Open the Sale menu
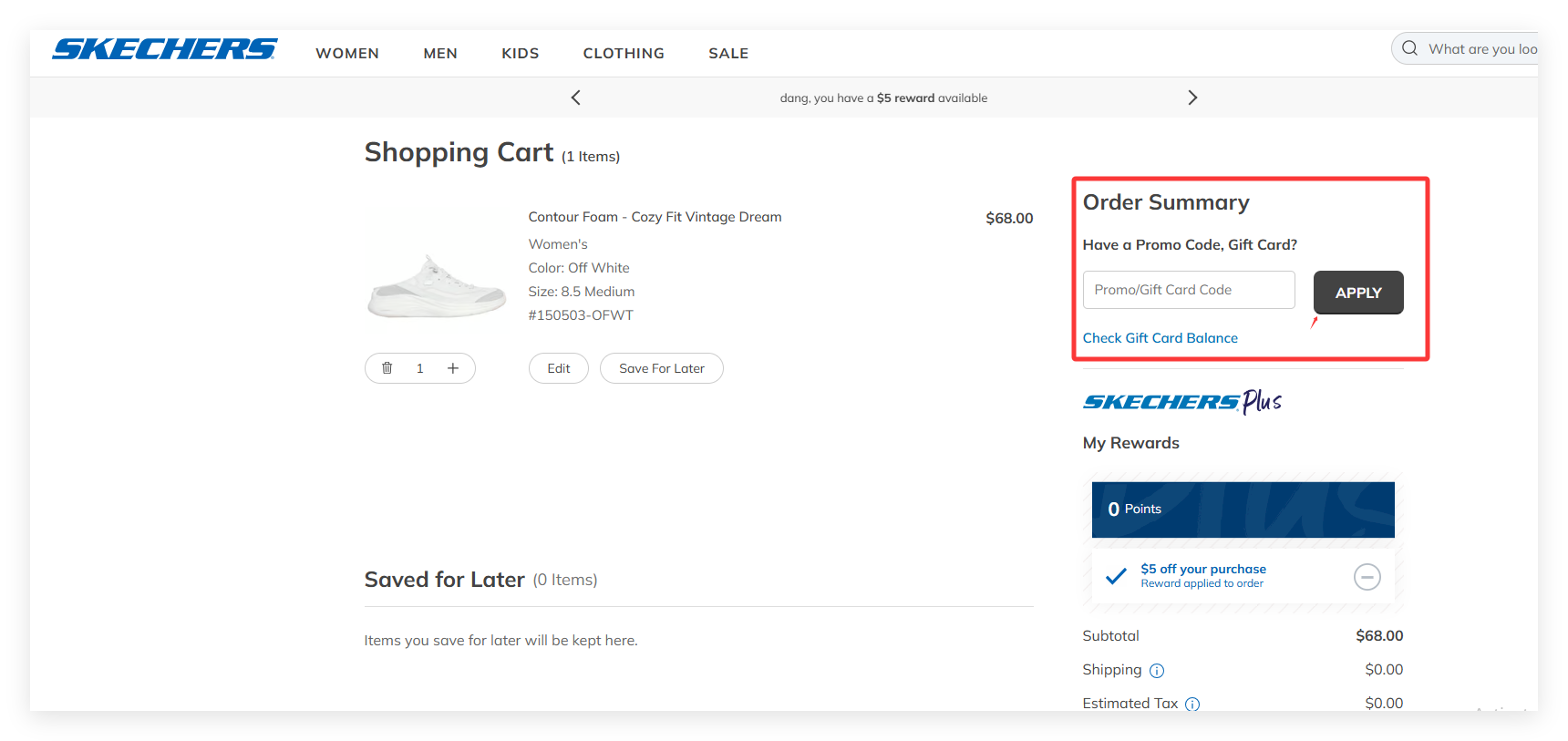1568x741 pixels. click(728, 54)
